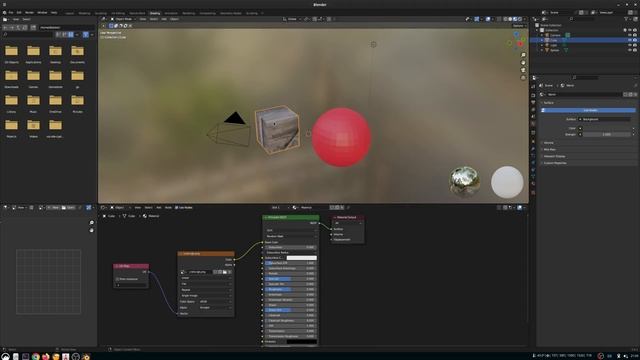Open Global transform orientation dropdown
The image size is (640, 360).
(292, 19)
